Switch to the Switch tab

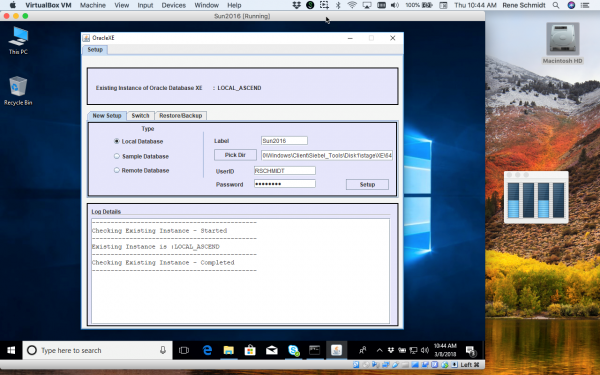click(140, 116)
